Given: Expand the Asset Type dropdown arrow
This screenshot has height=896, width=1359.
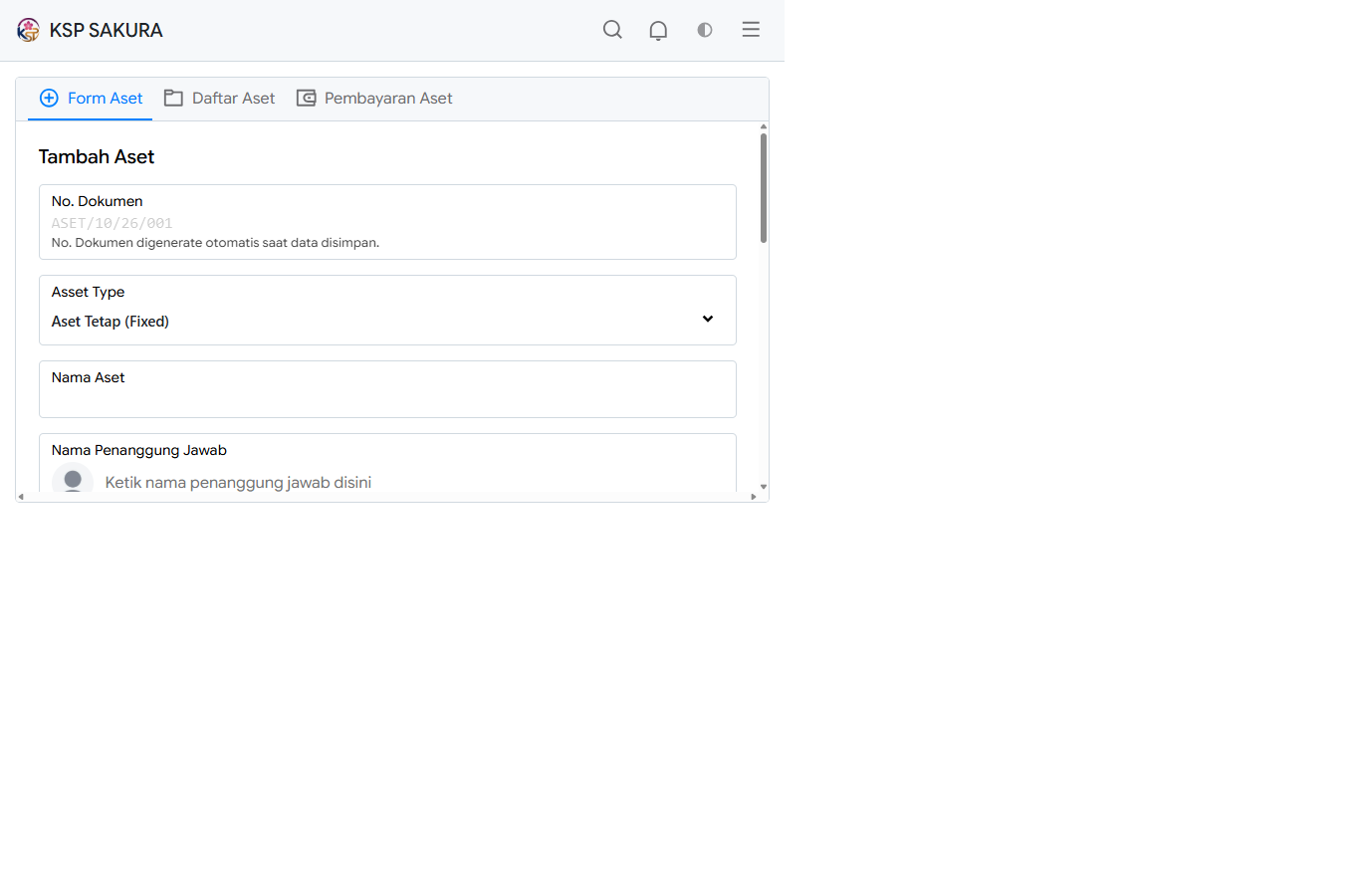Looking at the screenshot, I should click(x=708, y=319).
